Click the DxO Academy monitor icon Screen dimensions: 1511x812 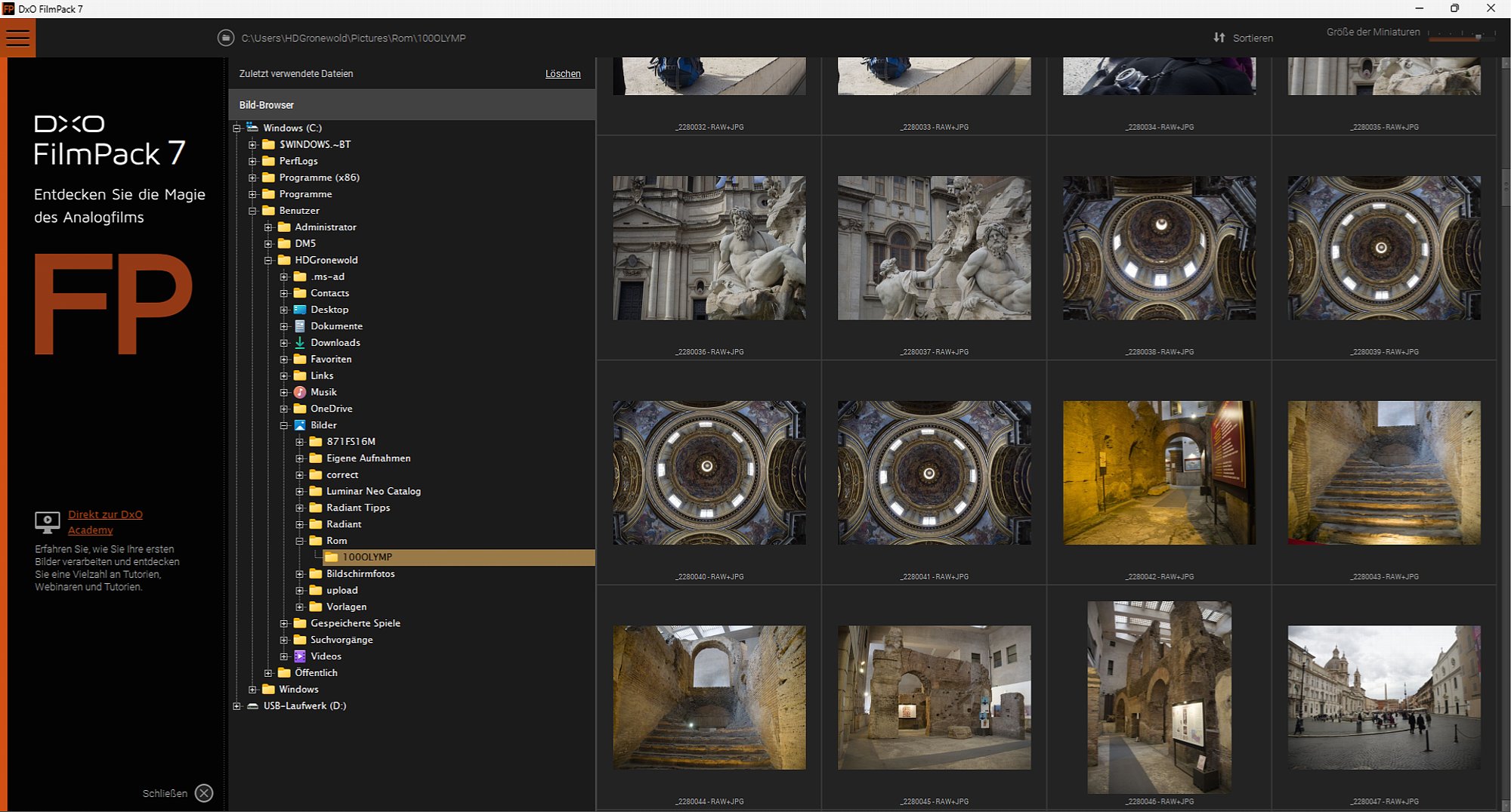click(x=47, y=521)
